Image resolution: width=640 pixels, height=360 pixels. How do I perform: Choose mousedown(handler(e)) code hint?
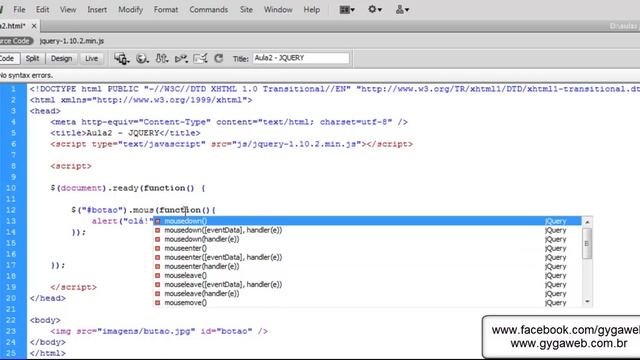[367, 239]
